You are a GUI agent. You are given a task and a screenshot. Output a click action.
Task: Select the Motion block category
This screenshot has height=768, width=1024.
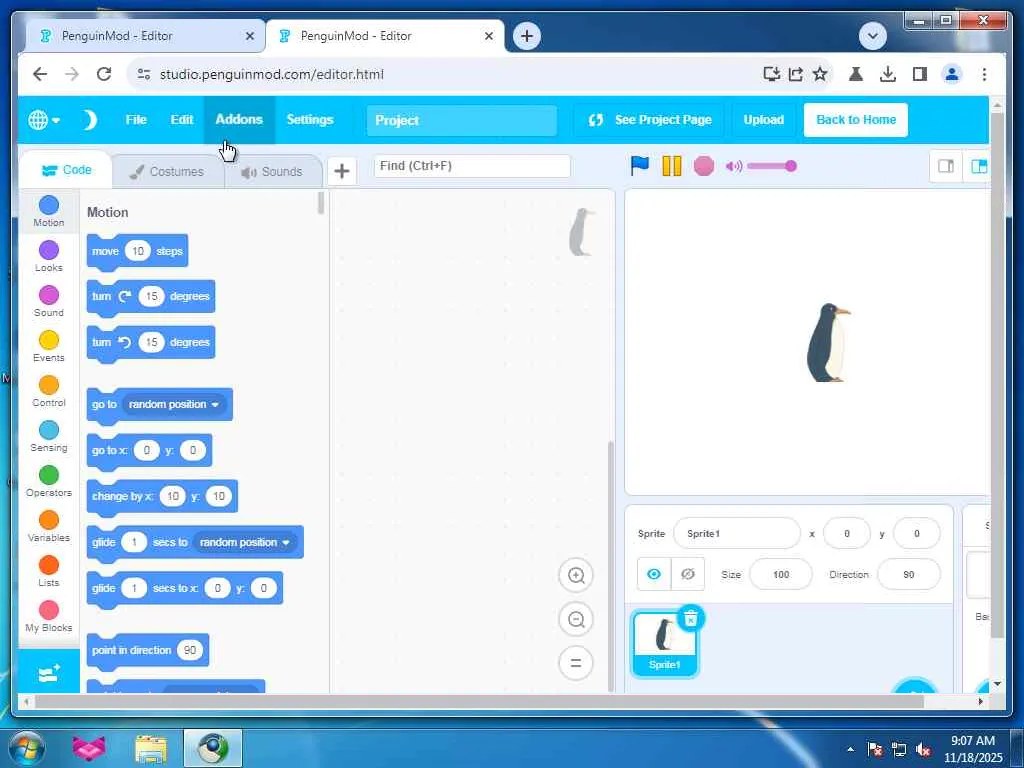49,212
